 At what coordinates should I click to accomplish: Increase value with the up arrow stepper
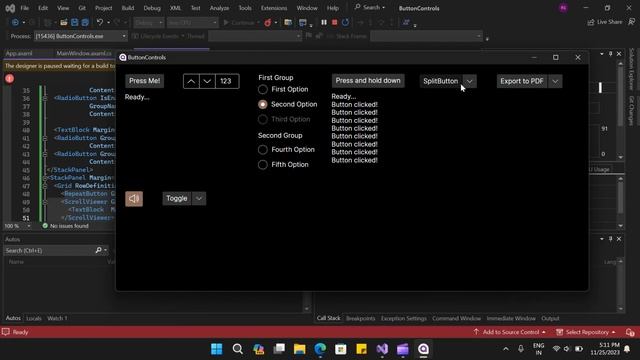point(191,81)
